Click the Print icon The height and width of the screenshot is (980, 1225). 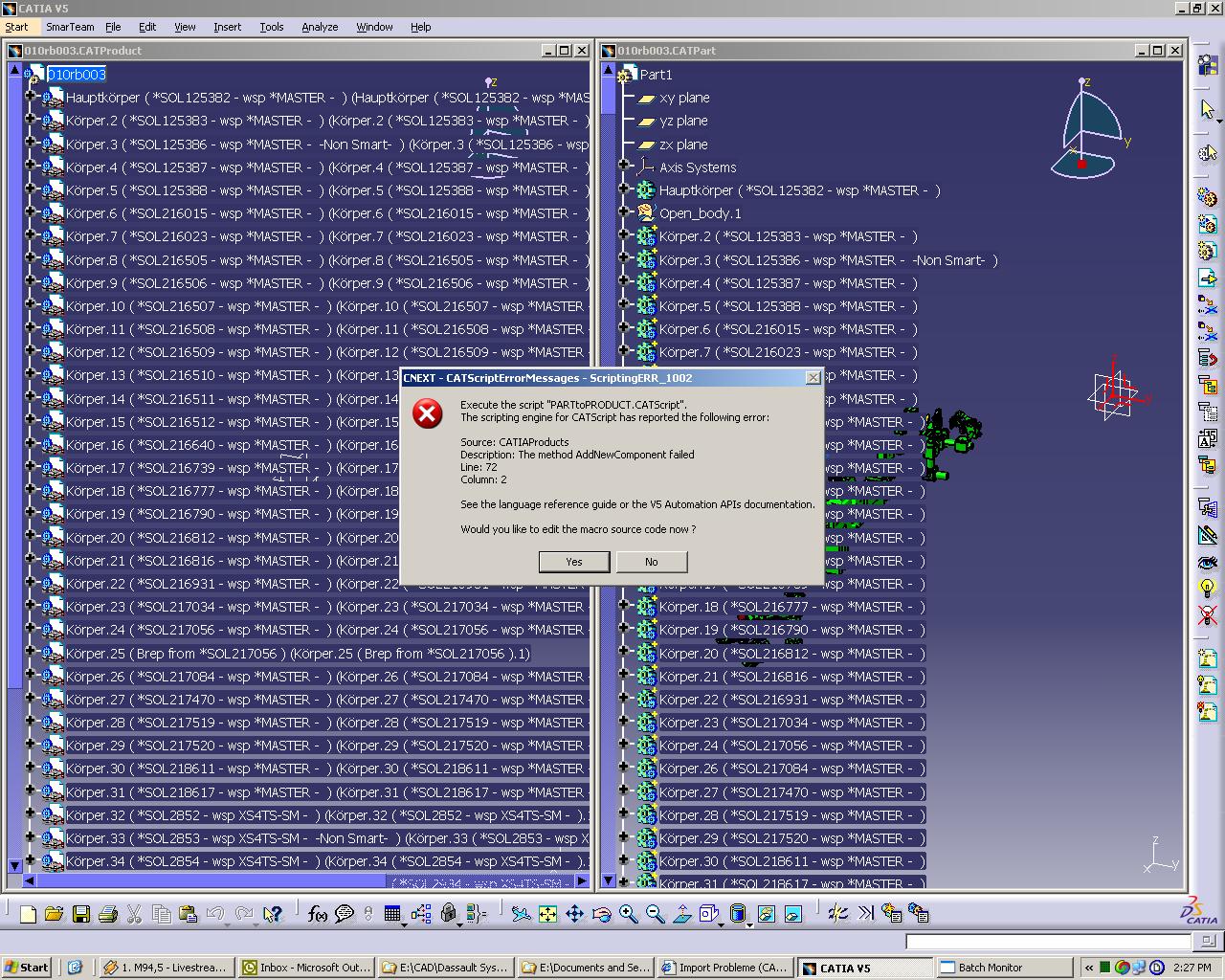[107, 914]
